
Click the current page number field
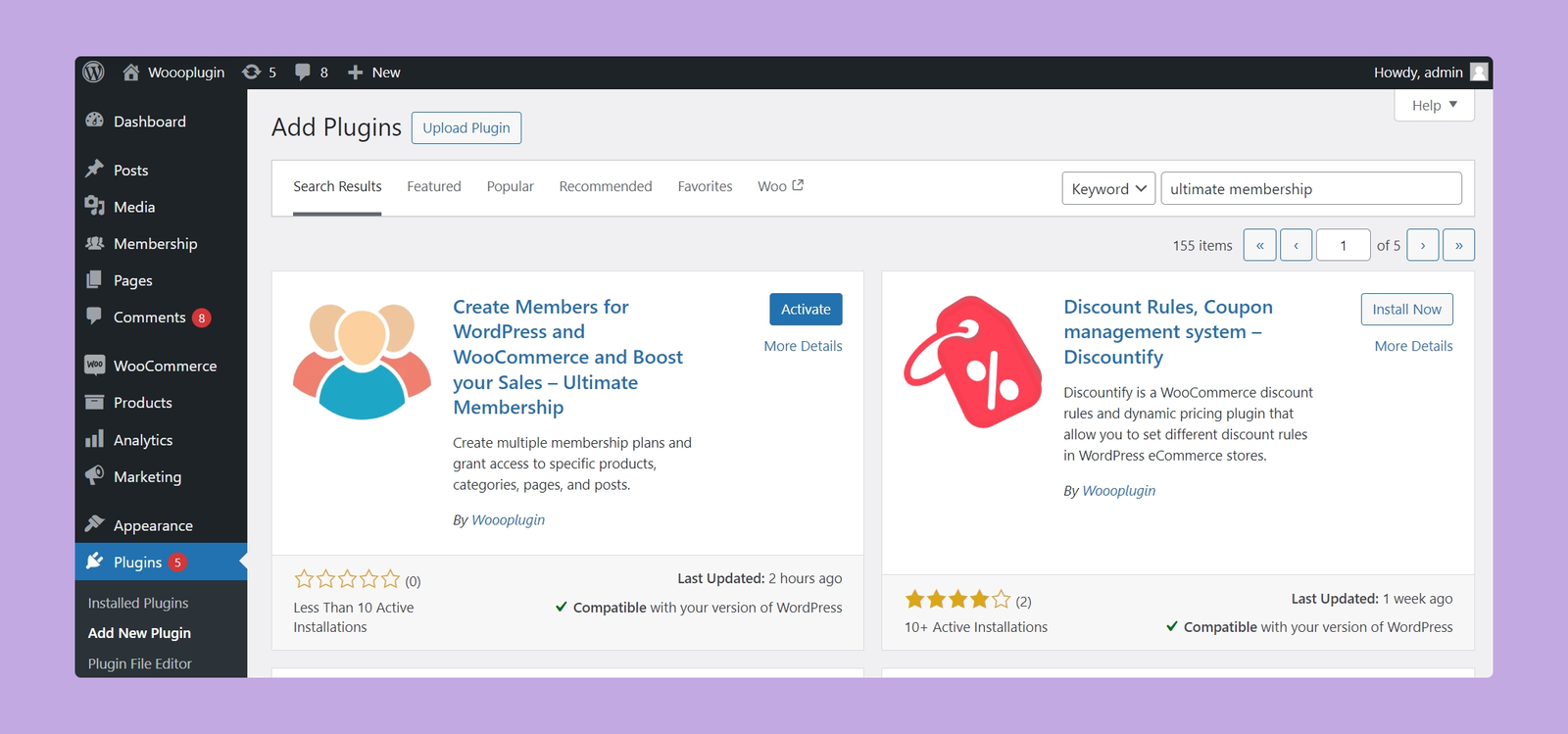coord(1343,245)
